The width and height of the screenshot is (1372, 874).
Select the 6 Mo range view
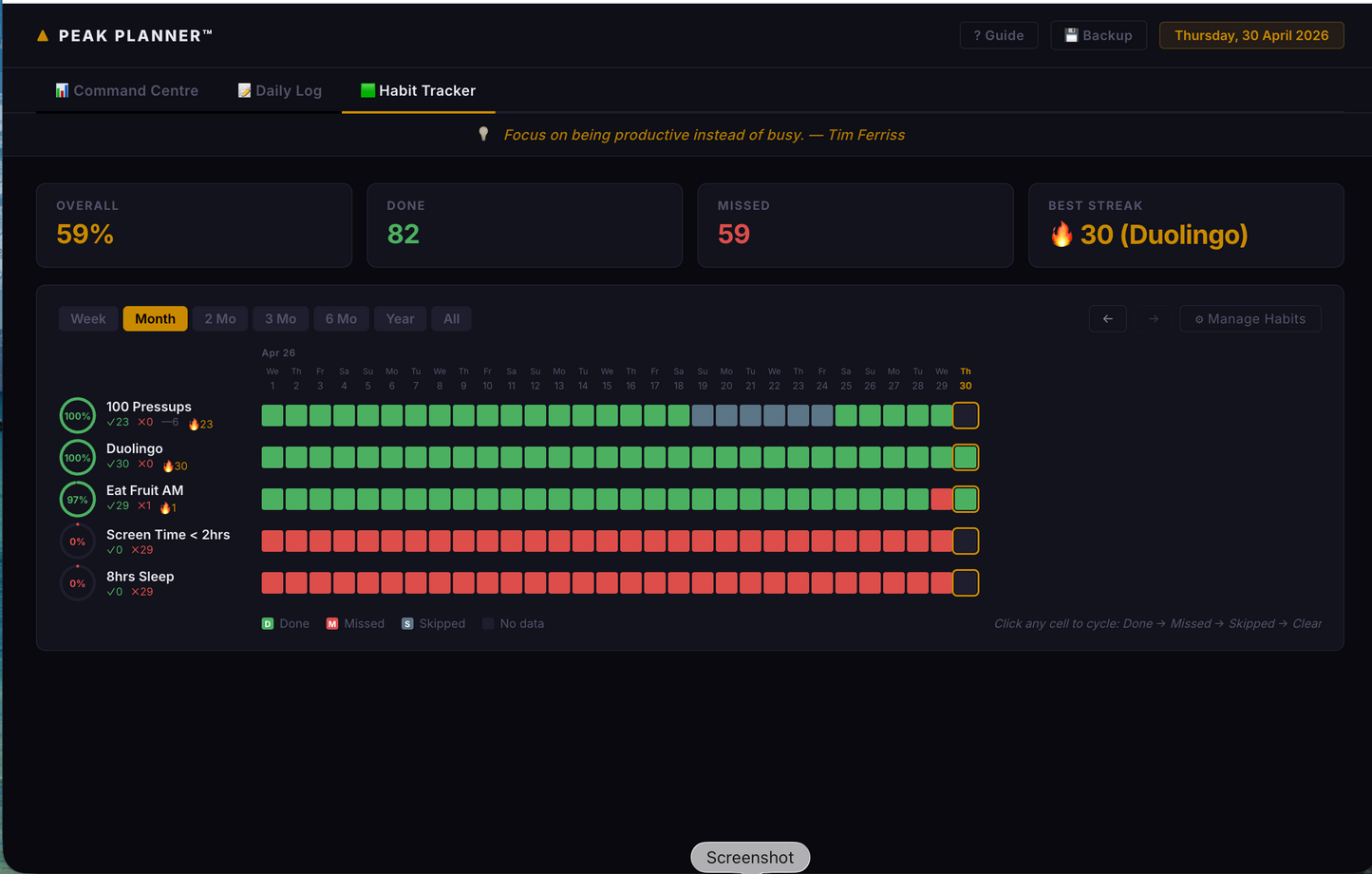(341, 318)
